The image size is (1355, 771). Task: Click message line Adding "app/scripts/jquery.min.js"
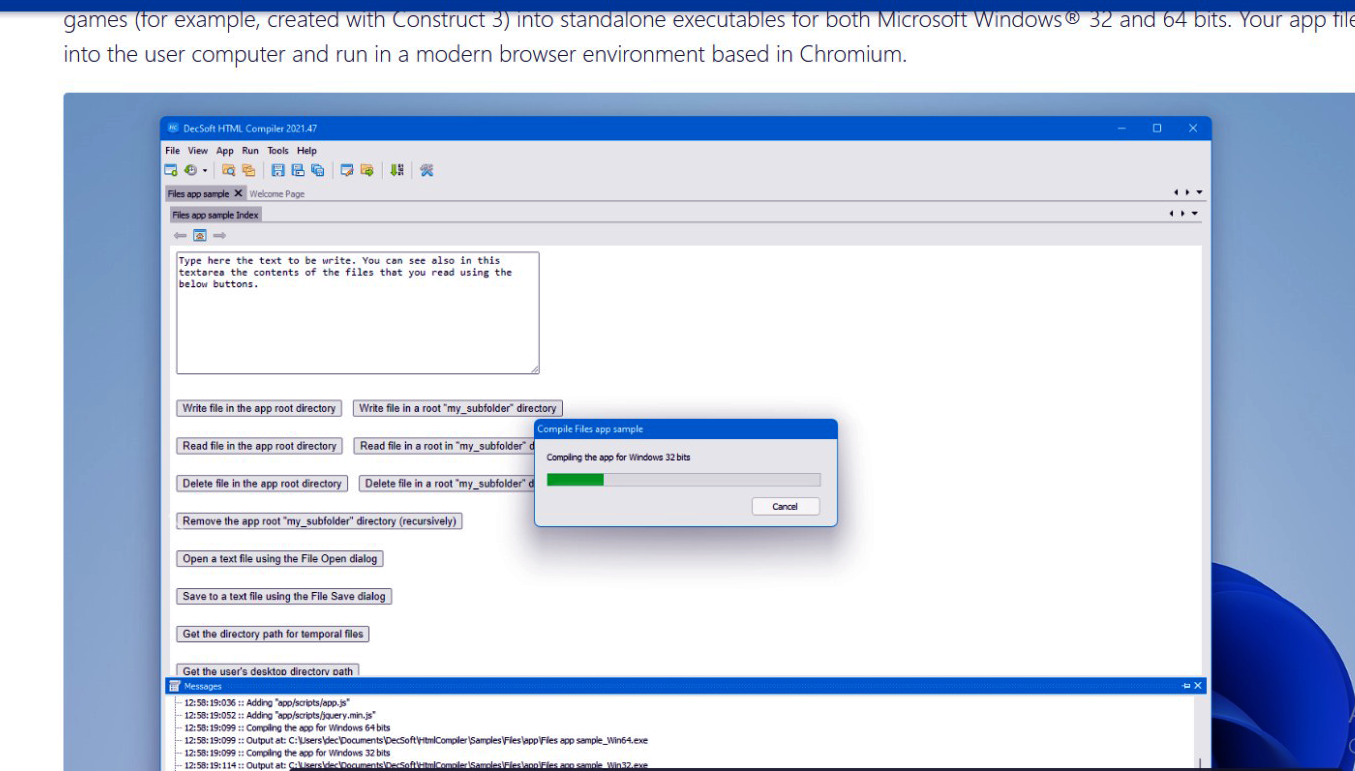280,716
